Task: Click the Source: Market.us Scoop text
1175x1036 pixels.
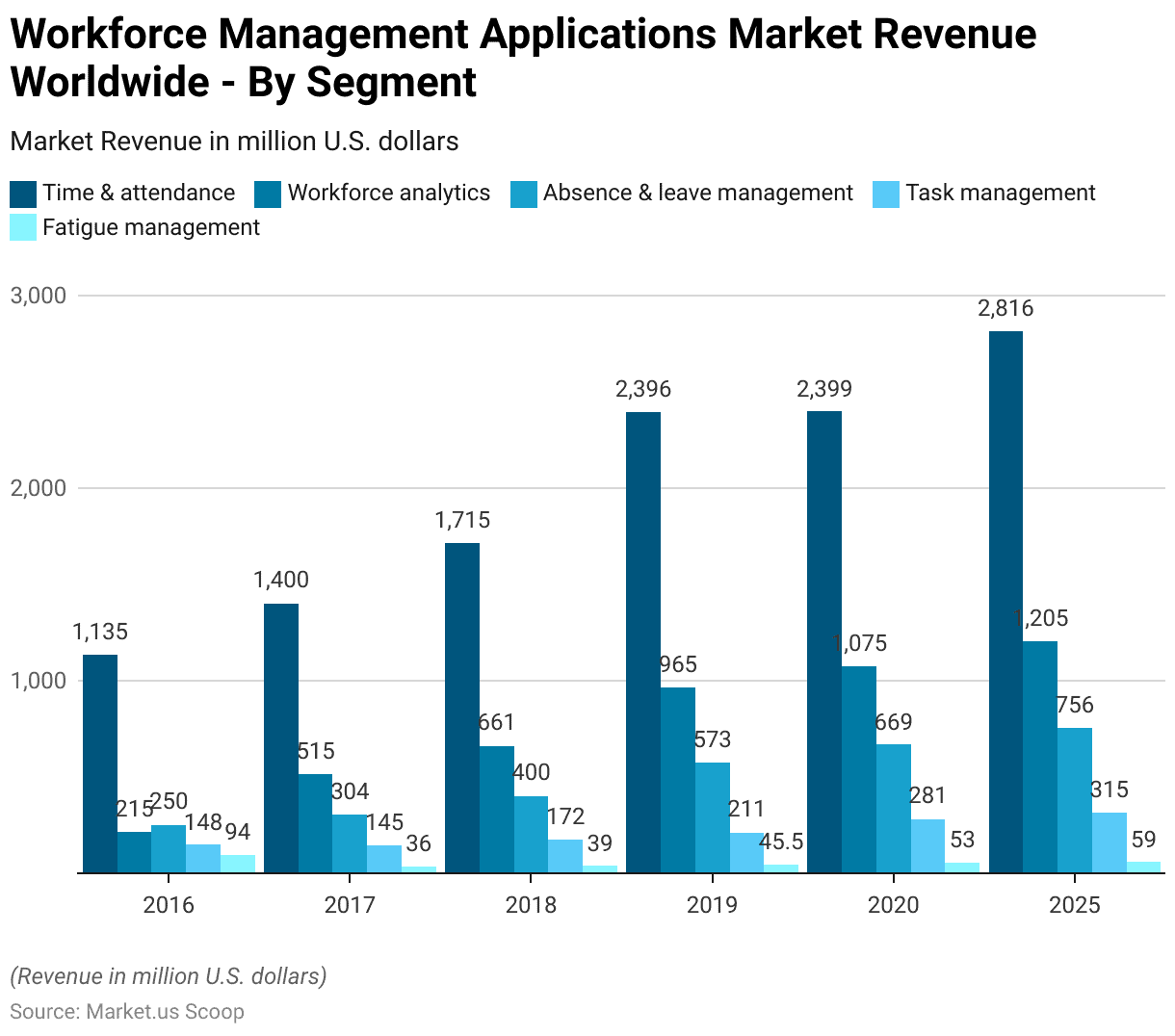Action: (127, 1012)
